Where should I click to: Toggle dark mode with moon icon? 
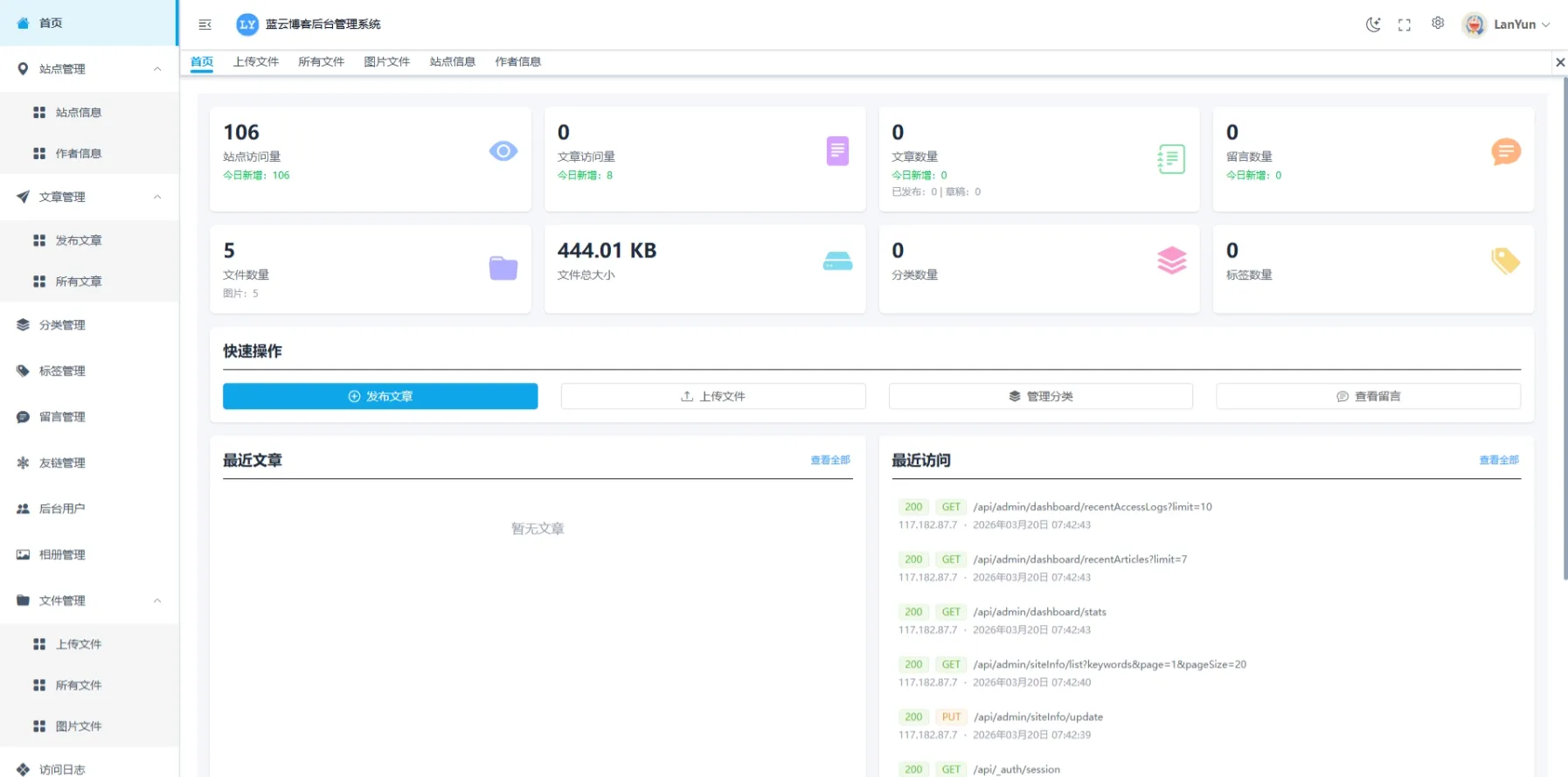coord(1373,24)
